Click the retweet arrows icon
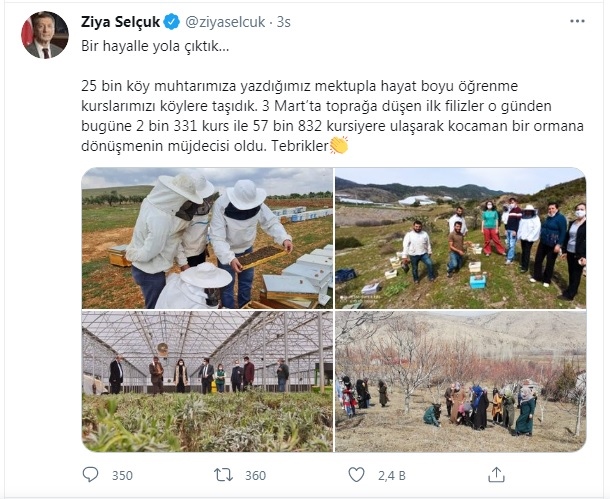Screen dimensions: 610x499 pos(223,475)
